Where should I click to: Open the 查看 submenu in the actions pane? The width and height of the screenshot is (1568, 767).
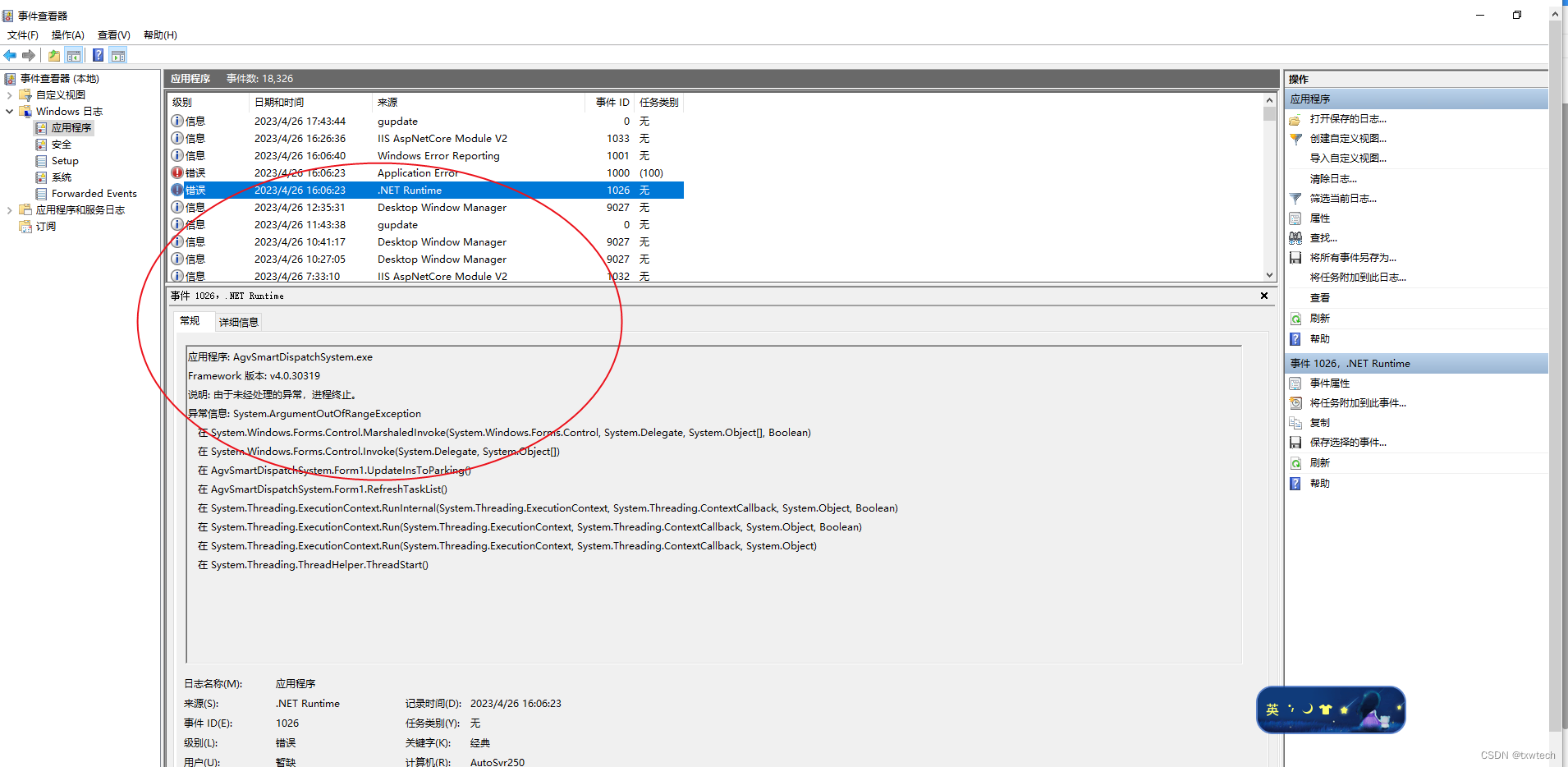1320,298
